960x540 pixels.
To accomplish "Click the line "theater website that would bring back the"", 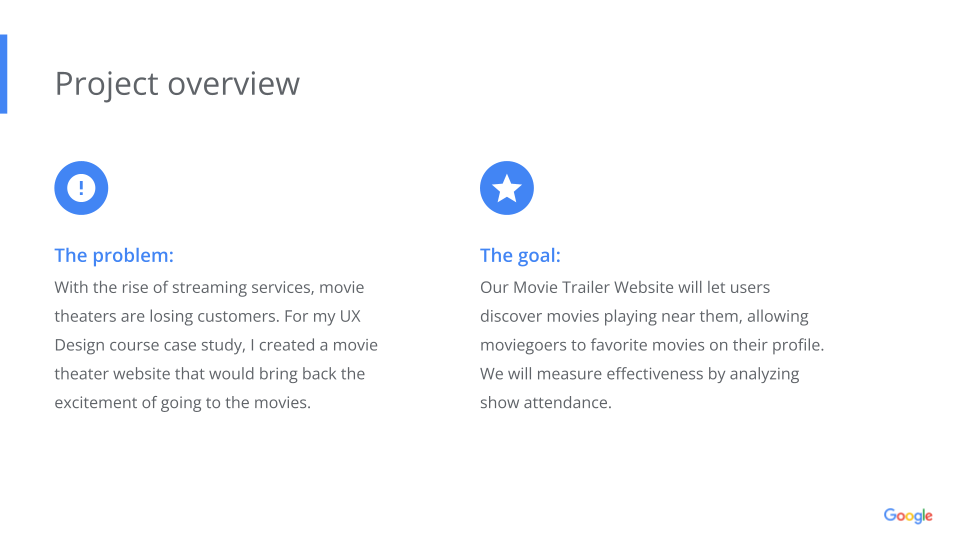I will (x=209, y=374).
